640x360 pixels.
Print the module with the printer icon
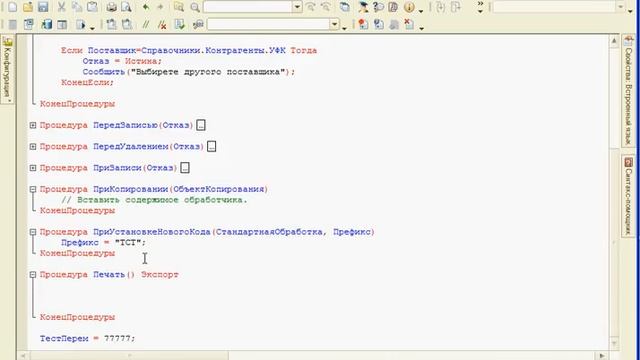[111, 7]
